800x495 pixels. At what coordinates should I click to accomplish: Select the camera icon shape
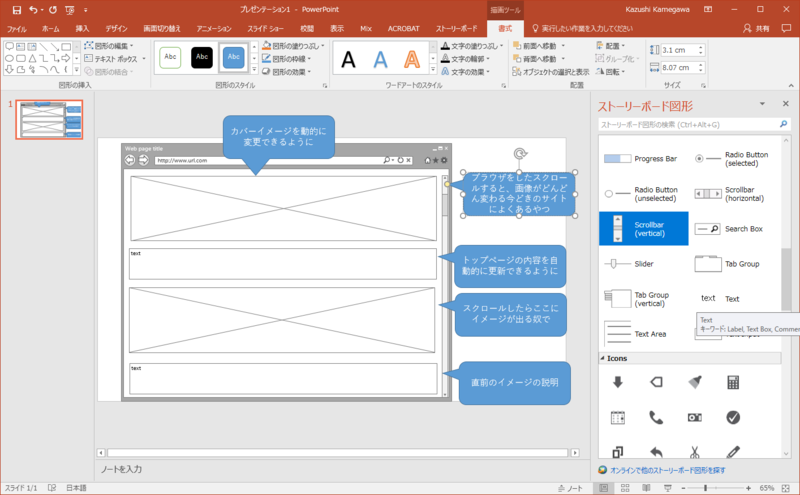click(694, 417)
